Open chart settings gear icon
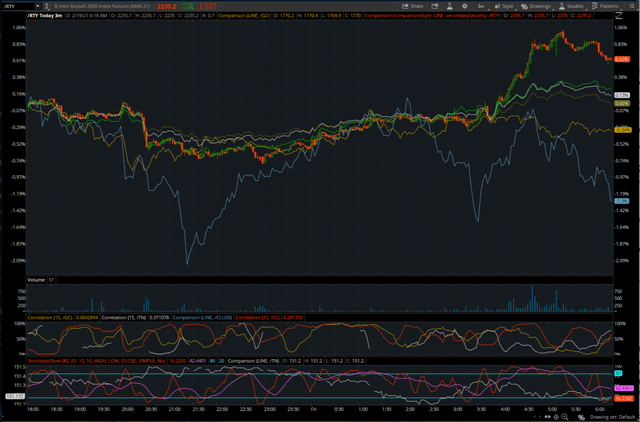This screenshot has height=422, width=640. (464, 6)
